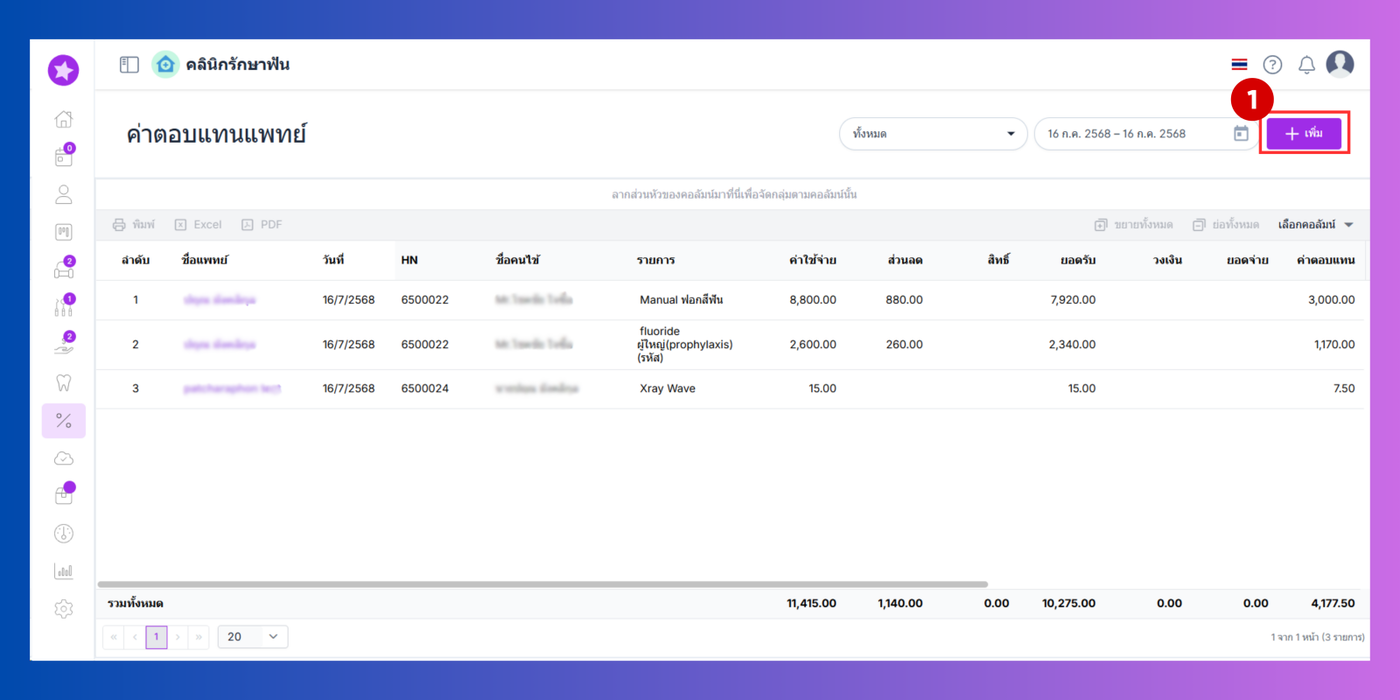Open the settings gear in sidebar
The height and width of the screenshot is (700, 1400).
(63, 609)
